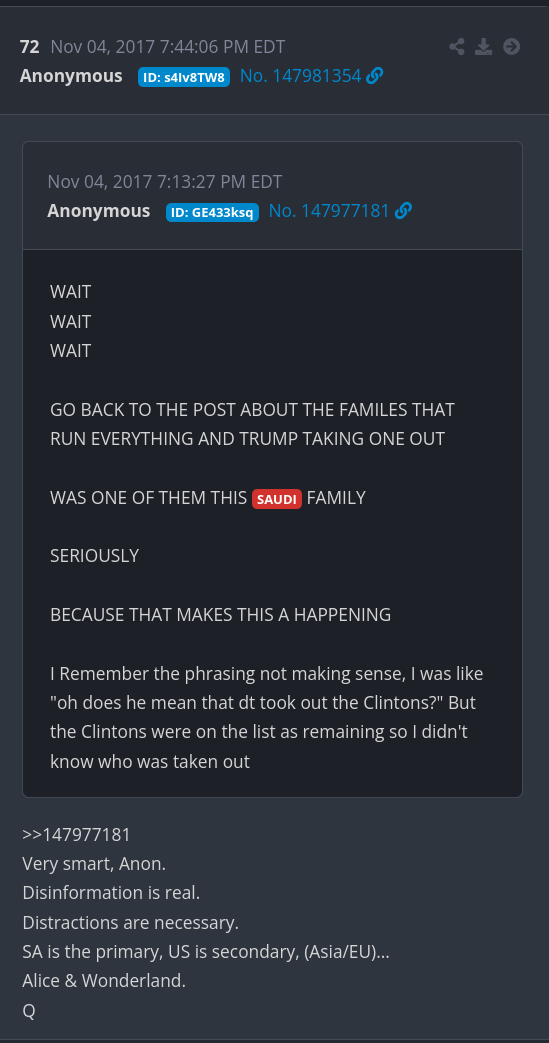Click chain link icon next to No. 147977181
Image resolution: width=549 pixels, height=1043 pixels.
[x=403, y=211]
